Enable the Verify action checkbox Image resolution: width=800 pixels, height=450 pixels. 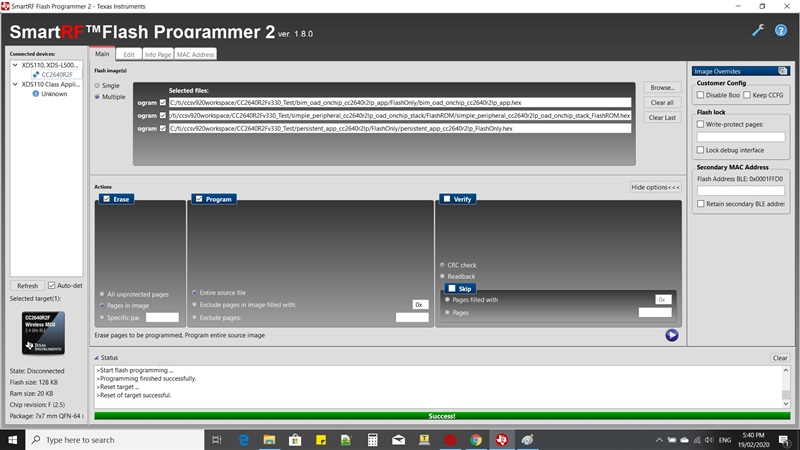tap(447, 199)
